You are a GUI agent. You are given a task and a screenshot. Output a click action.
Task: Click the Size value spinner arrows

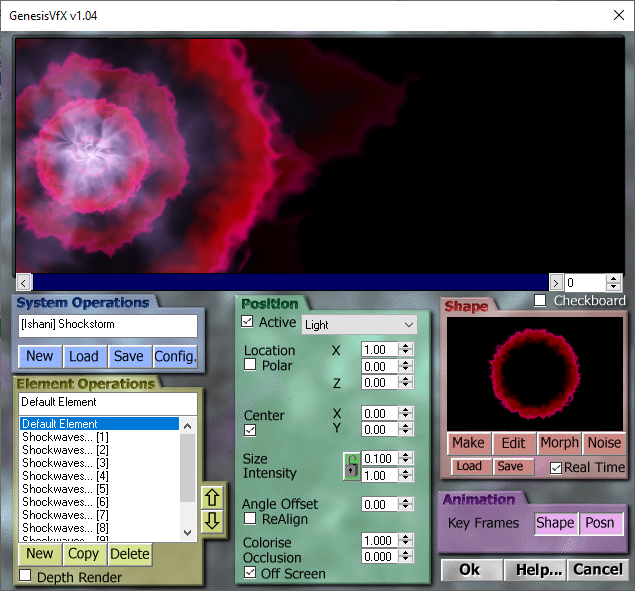[x=405, y=458]
